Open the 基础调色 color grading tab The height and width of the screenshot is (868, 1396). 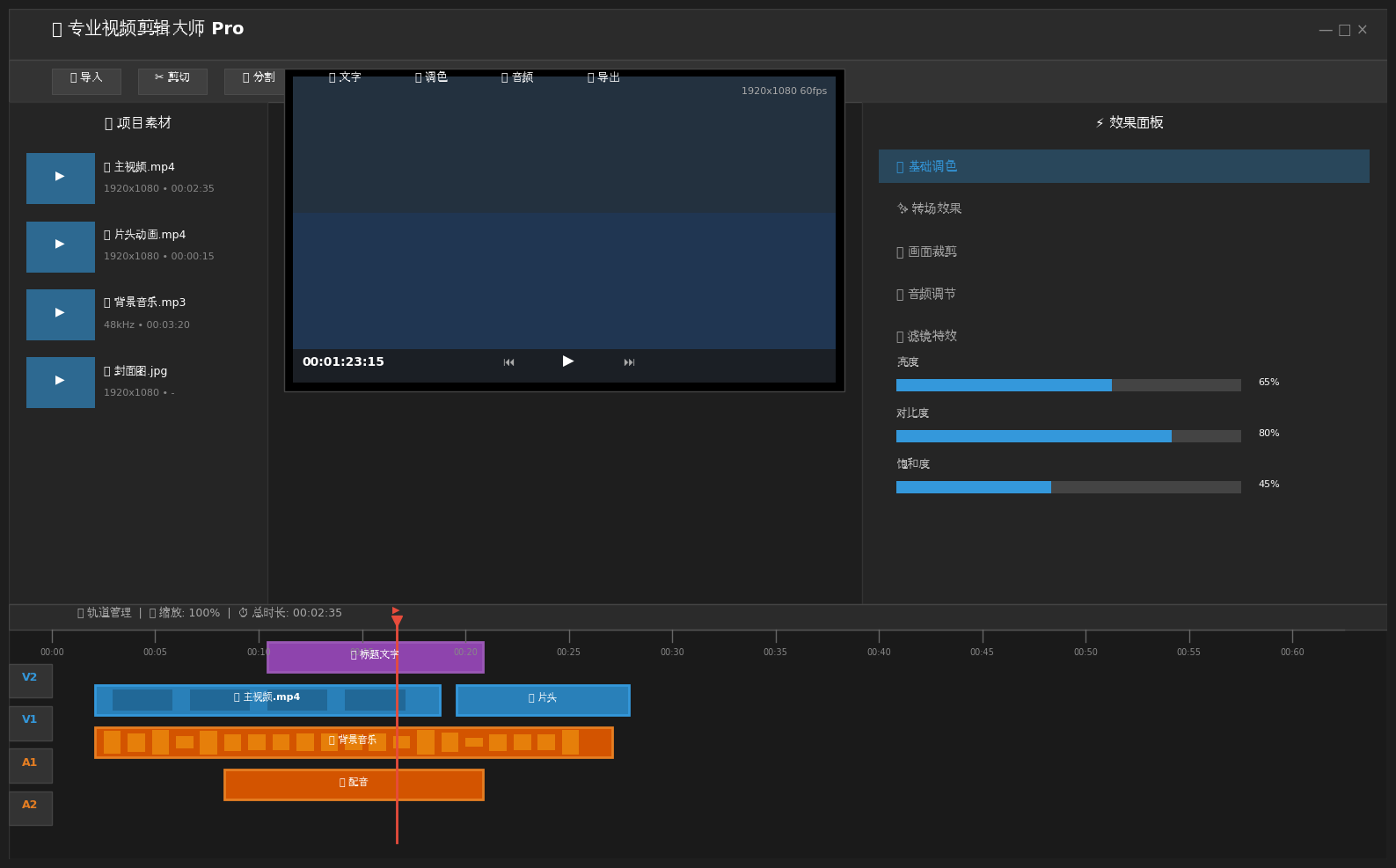tap(1123, 166)
